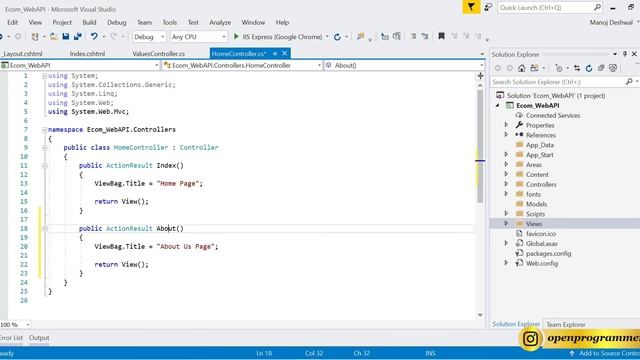640x360 pixels.
Task: Click Pending Changes Filter icon in Solution Explorer
Action: point(559,68)
